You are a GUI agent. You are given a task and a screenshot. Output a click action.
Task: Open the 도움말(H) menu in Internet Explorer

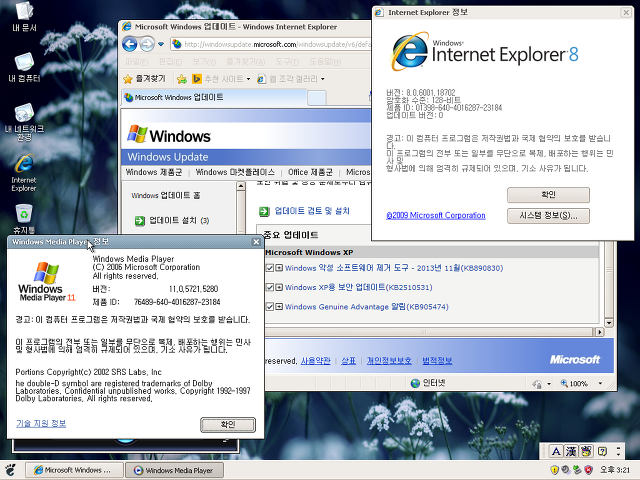tap(325, 62)
